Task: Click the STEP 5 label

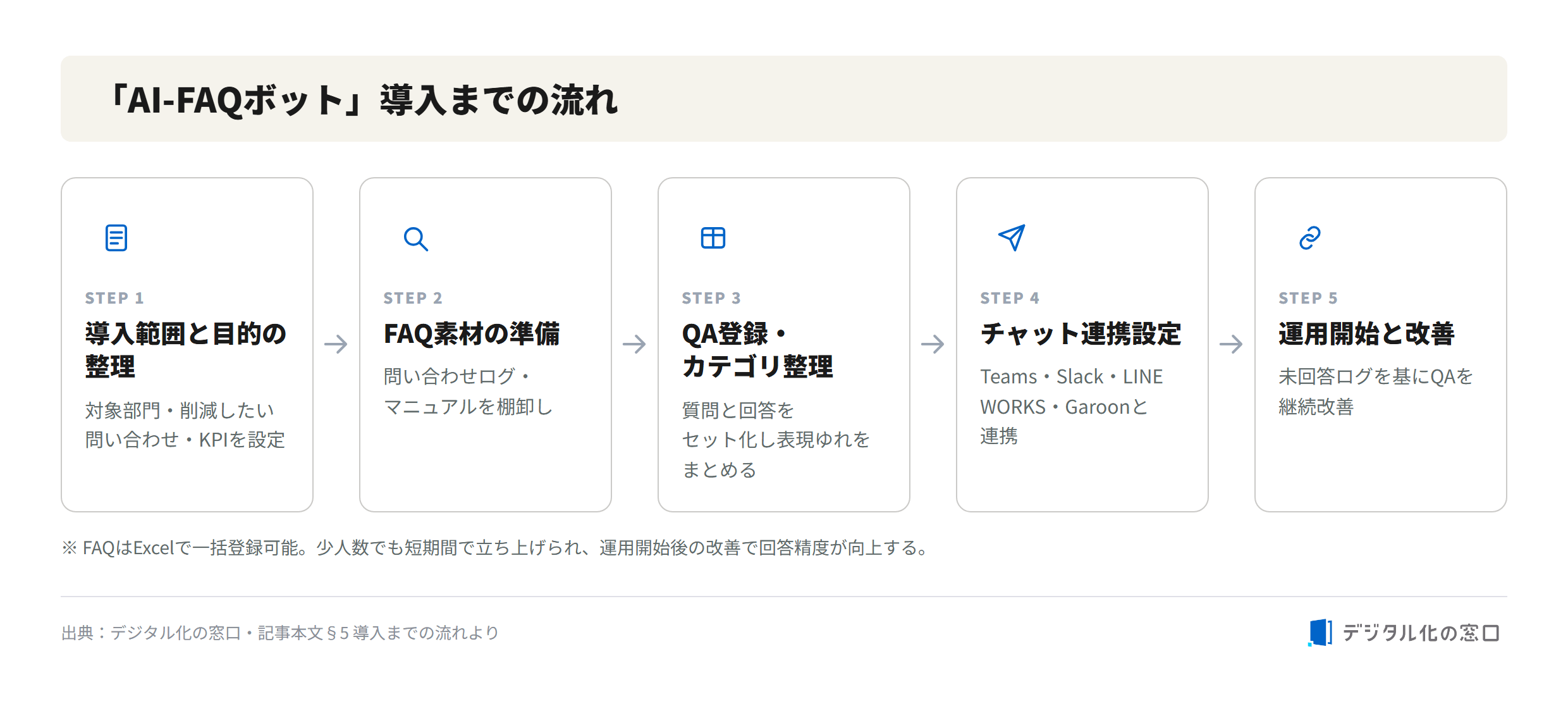Action: tap(1308, 298)
